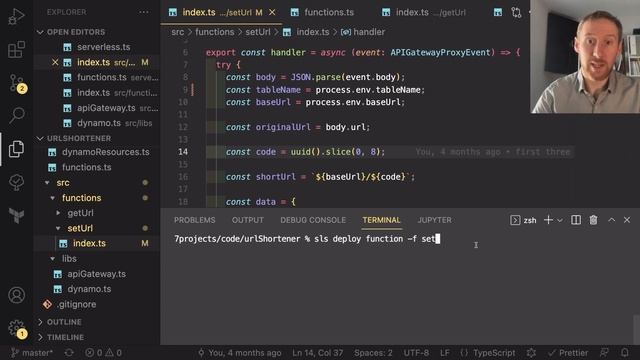Switch to the index.ts getUrl tab
Image resolution: width=640 pixels, height=360 pixels.
click(x=424, y=13)
